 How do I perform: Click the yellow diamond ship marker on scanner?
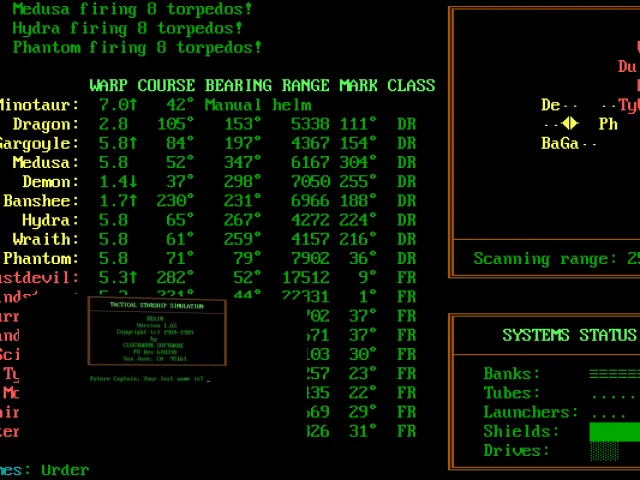(570, 123)
